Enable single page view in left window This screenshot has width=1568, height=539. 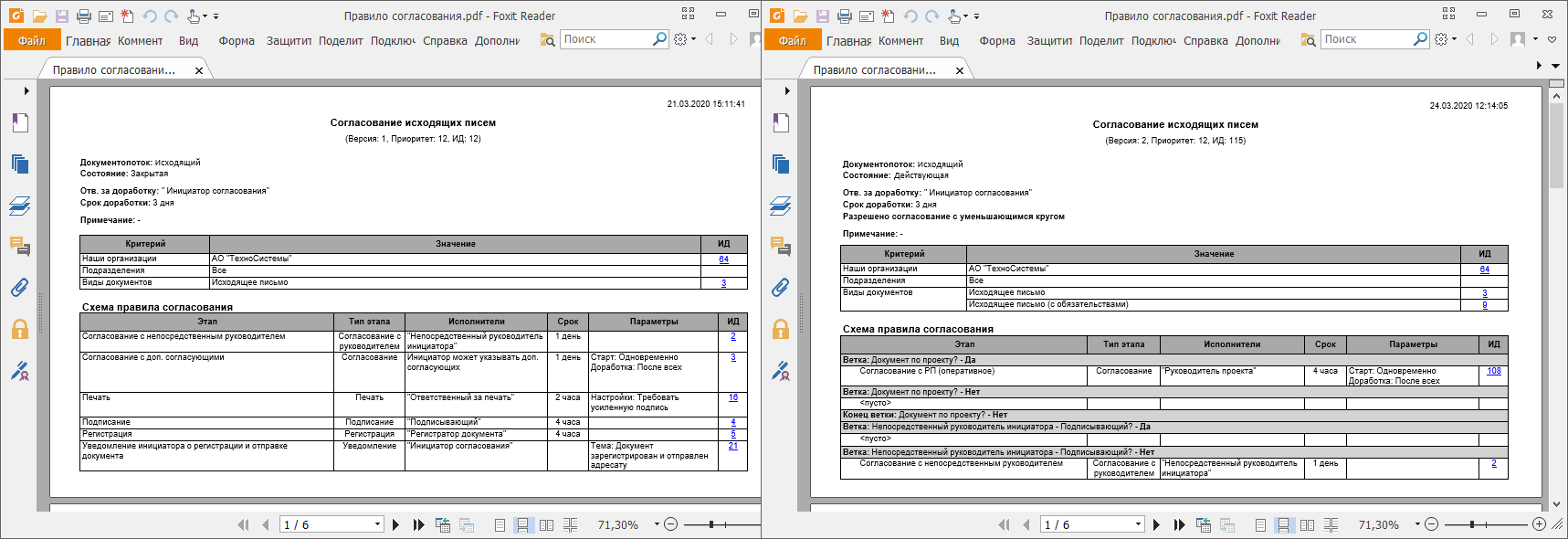click(500, 524)
